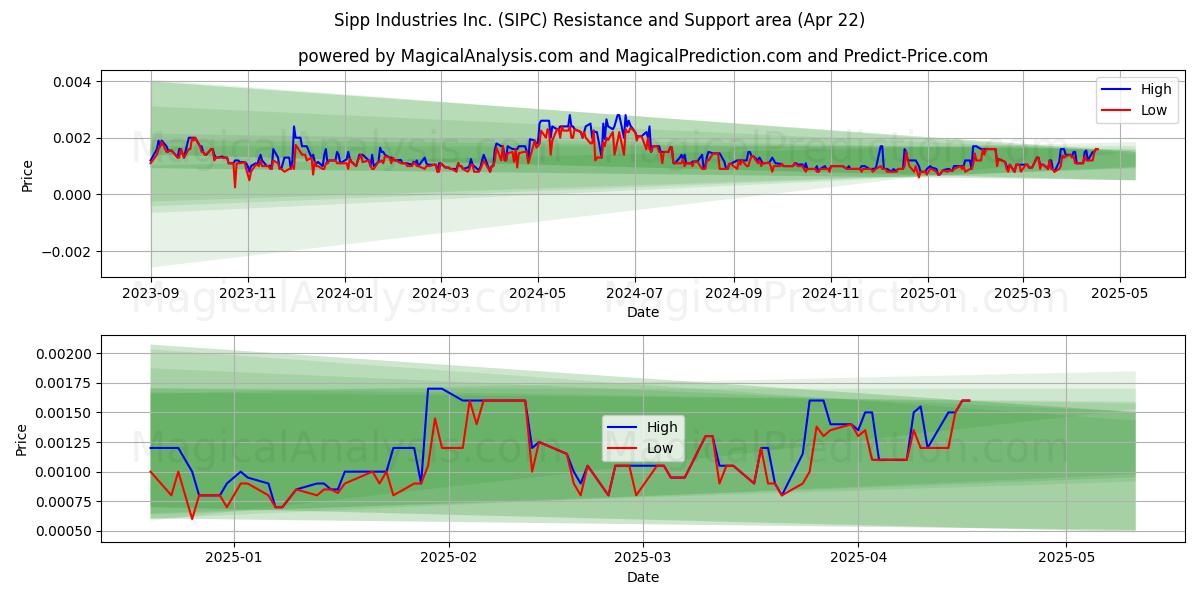Click the '0.00200' price tick label

click(65, 354)
